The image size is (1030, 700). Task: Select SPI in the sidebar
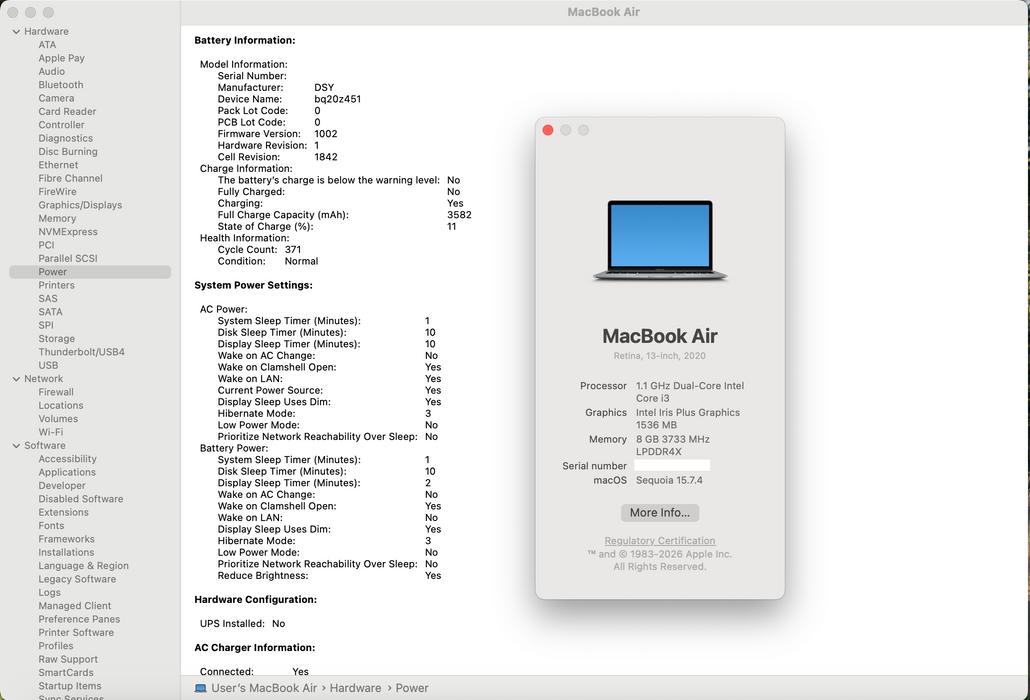46,325
